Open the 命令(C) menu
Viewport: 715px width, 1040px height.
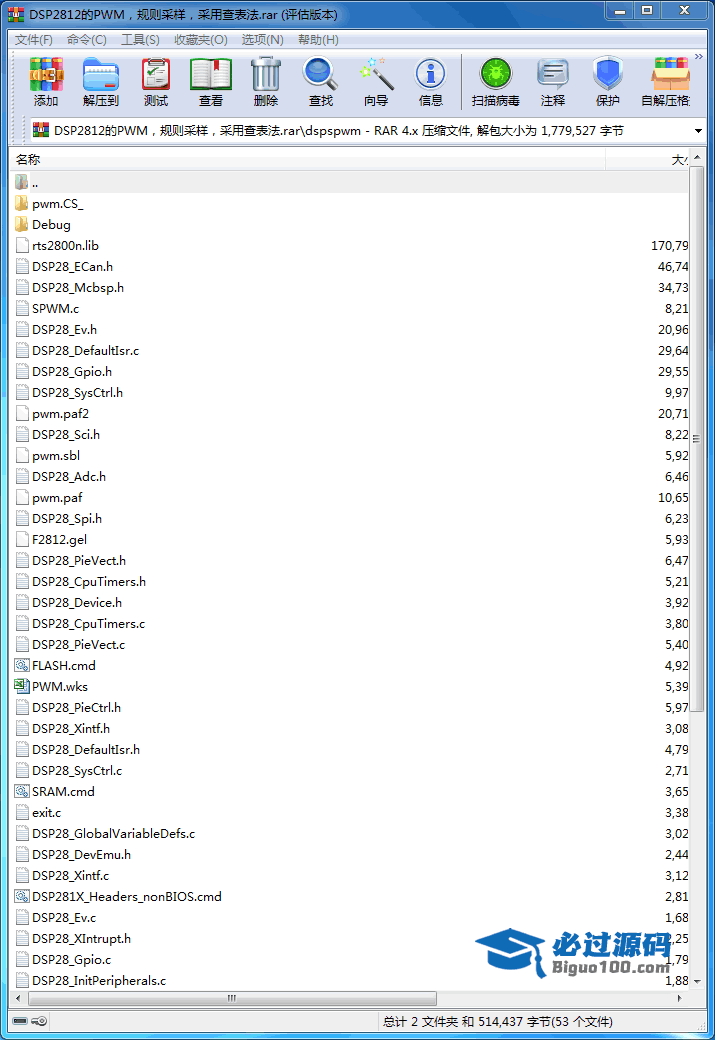[86, 40]
